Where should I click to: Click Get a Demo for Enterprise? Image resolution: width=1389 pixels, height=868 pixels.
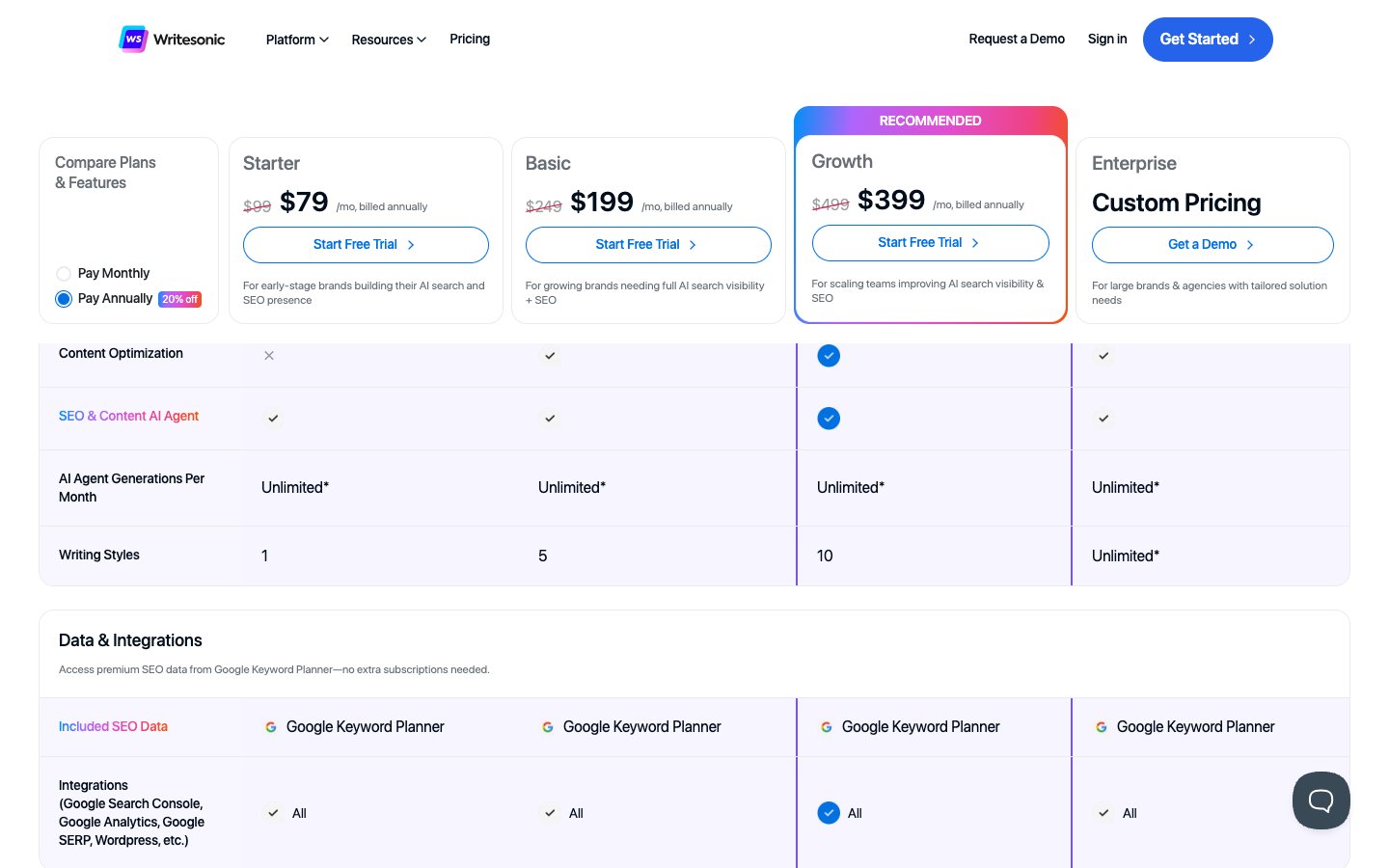pyautogui.click(x=1212, y=245)
